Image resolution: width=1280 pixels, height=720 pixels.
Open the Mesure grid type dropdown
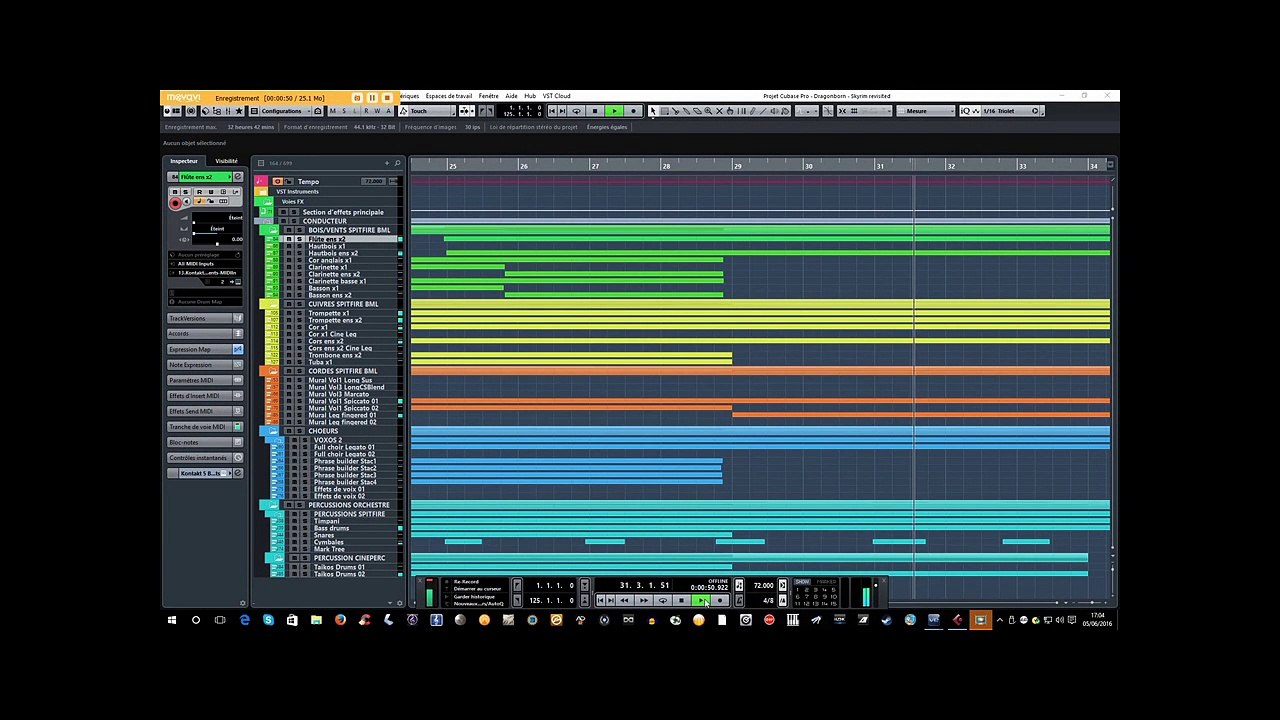click(x=925, y=111)
